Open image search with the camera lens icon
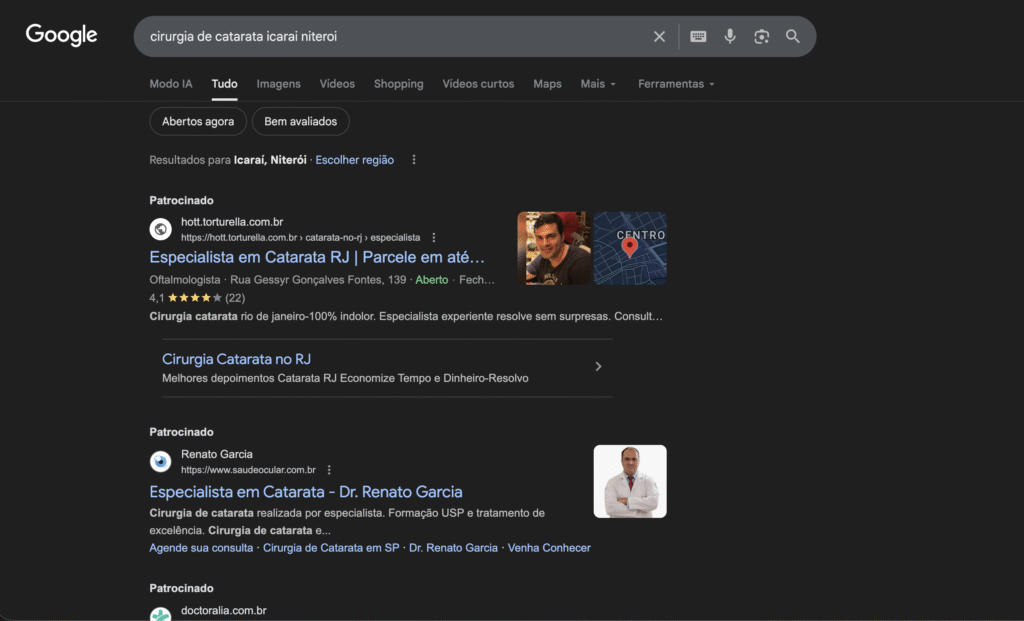Viewport: 1024px width, 621px height. (x=761, y=37)
